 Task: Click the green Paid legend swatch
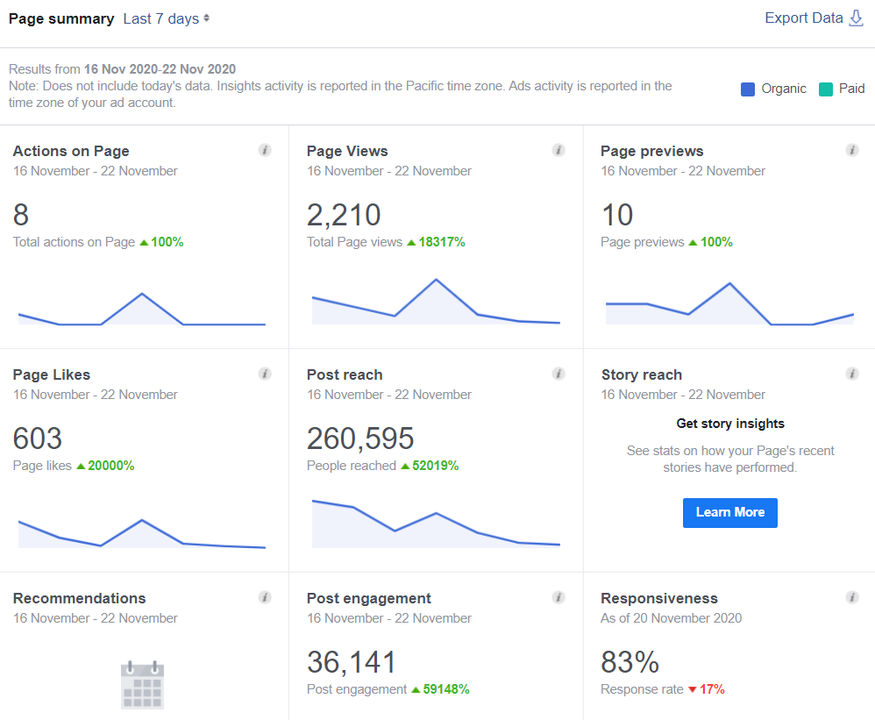pos(825,89)
